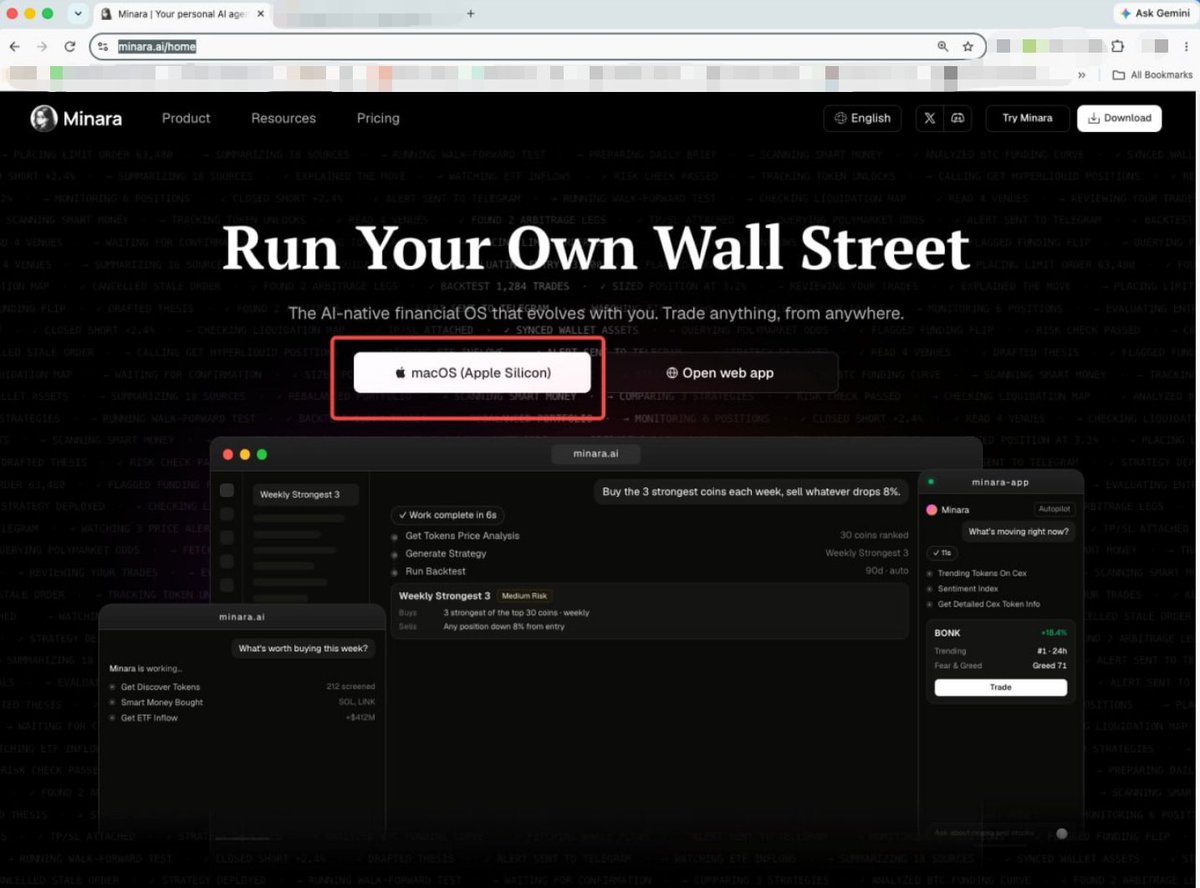
Task: Go back with the browser back arrow
Action: pos(15,46)
